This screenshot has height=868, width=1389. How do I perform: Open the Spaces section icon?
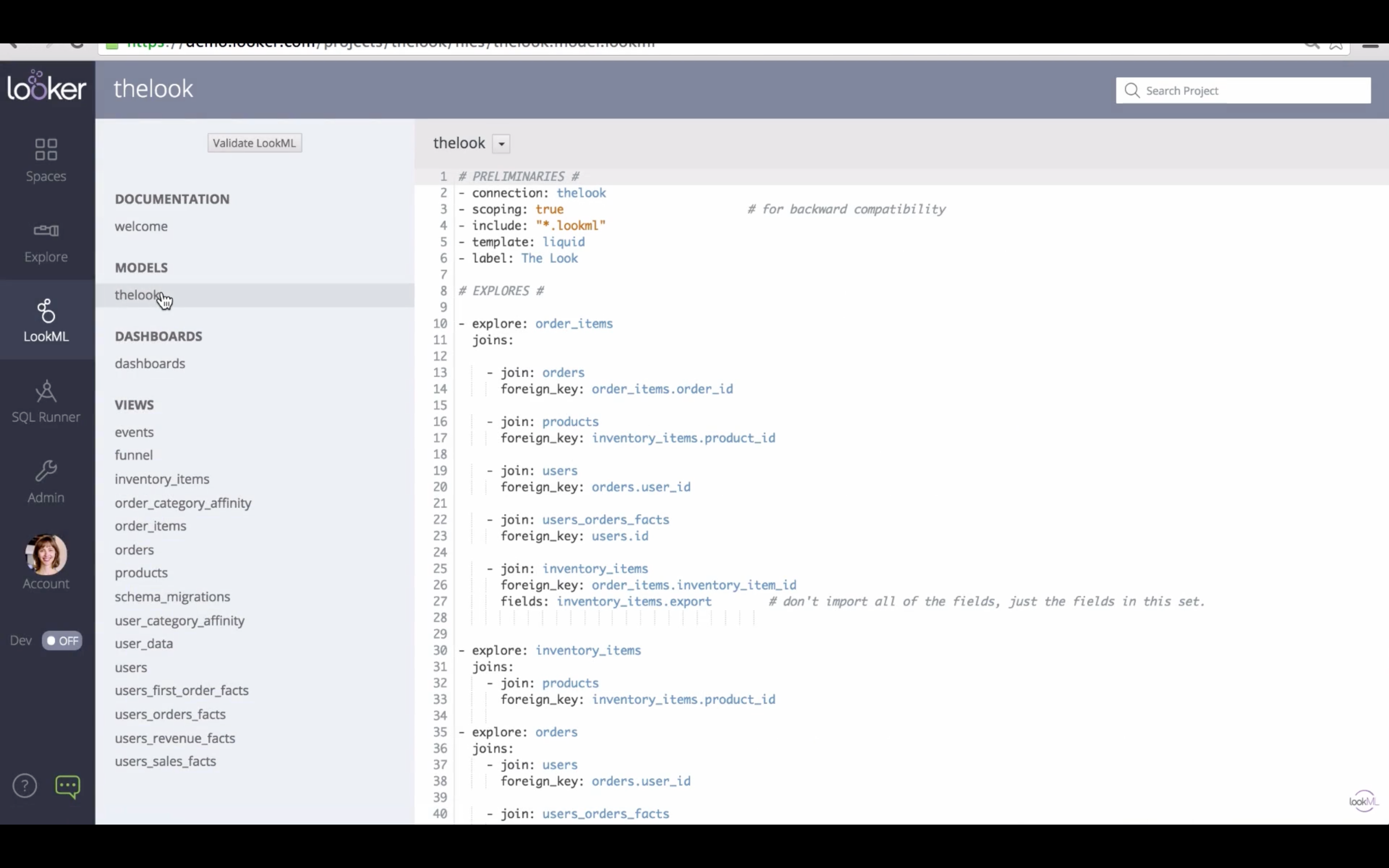(x=46, y=150)
